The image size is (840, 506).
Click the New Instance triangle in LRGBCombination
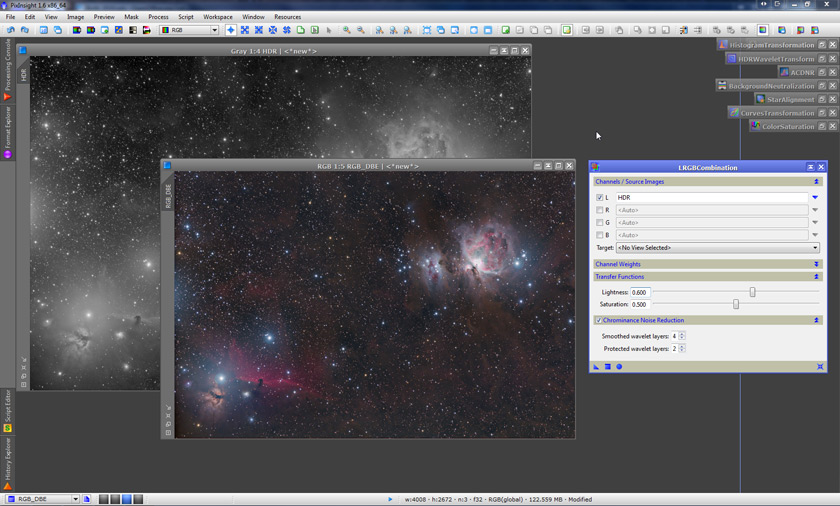[596, 367]
